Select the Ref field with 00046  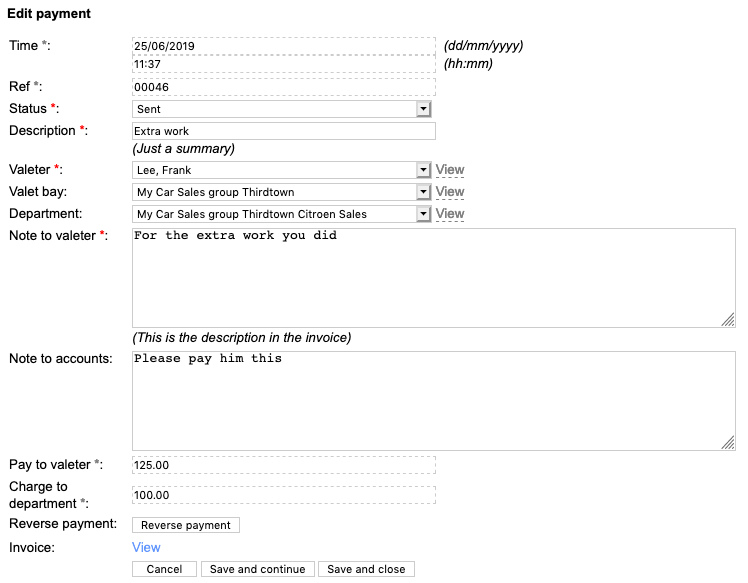(x=283, y=87)
